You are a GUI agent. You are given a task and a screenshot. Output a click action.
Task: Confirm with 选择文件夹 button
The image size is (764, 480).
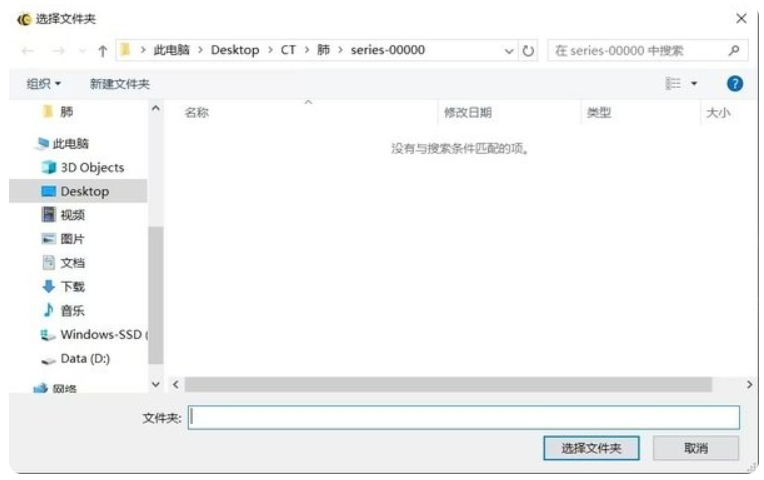pyautogui.click(x=591, y=448)
